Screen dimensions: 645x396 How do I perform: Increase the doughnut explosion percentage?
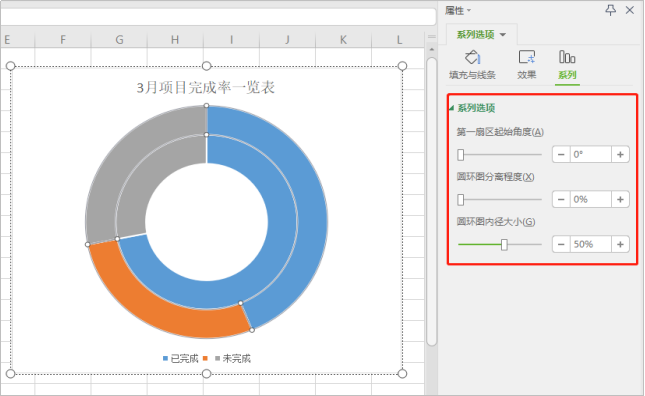point(620,199)
